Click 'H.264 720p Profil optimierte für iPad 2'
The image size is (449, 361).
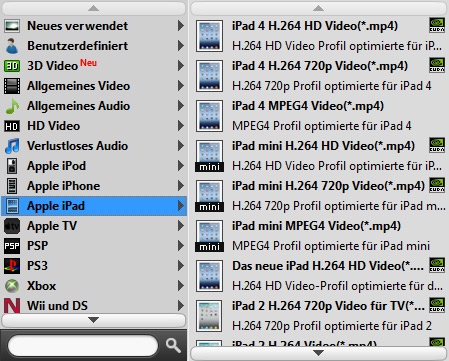pyautogui.click(x=332, y=326)
